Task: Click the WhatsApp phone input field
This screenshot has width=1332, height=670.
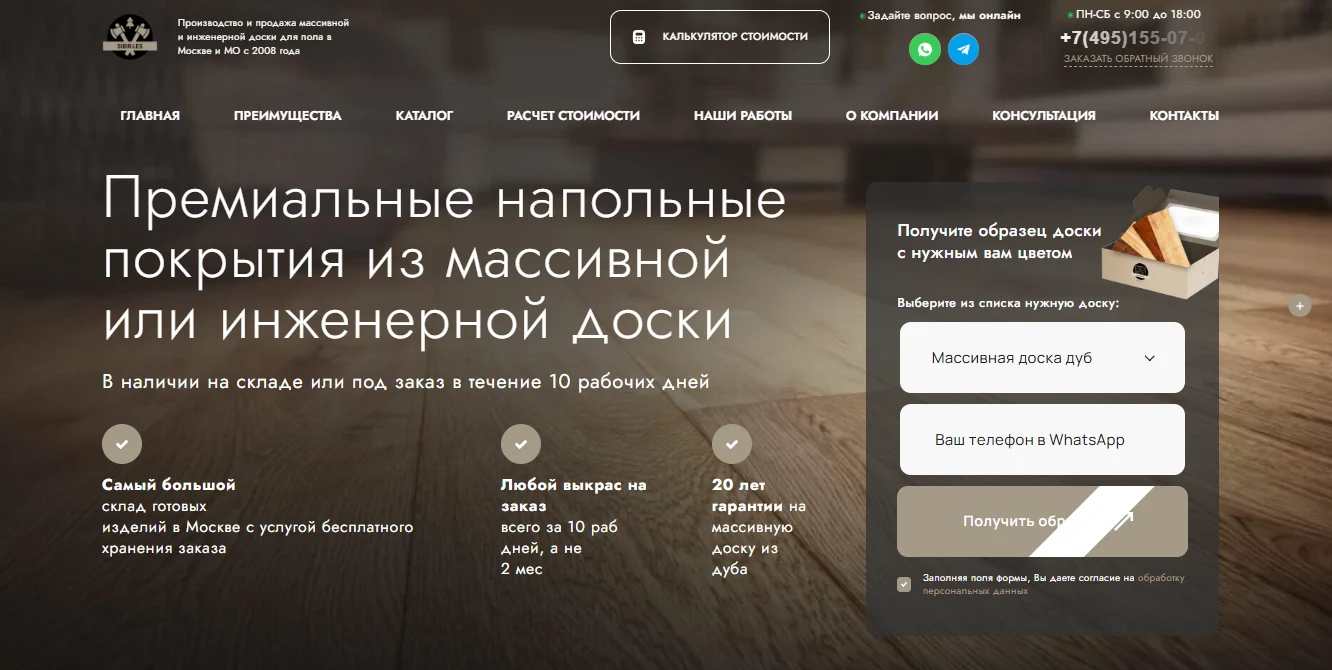Action: tap(1042, 440)
